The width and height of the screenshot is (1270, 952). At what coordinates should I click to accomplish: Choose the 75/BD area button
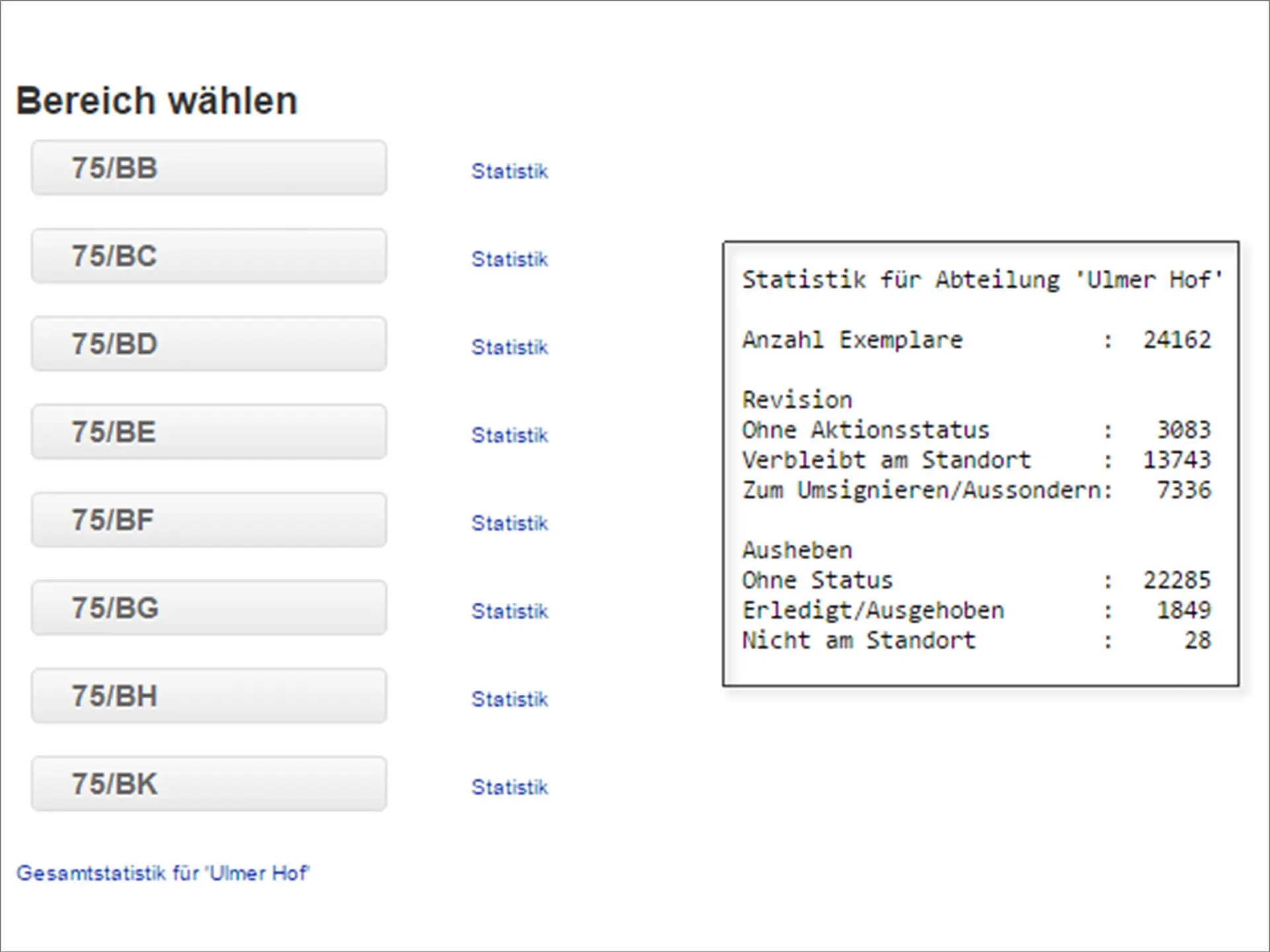[209, 344]
